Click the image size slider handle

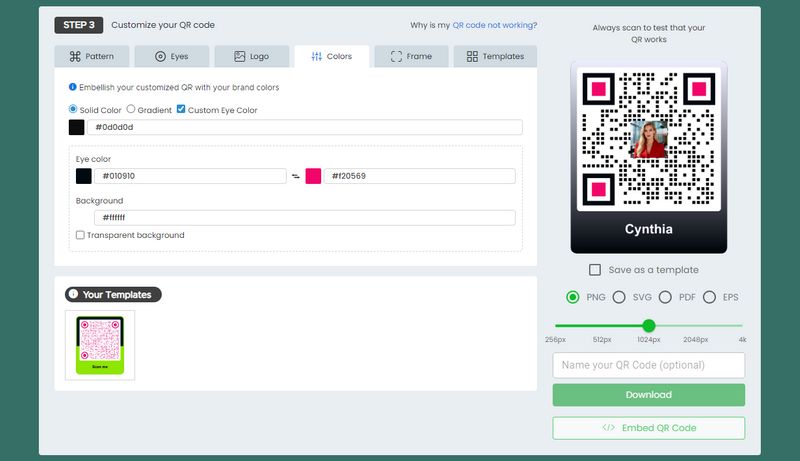pos(649,325)
